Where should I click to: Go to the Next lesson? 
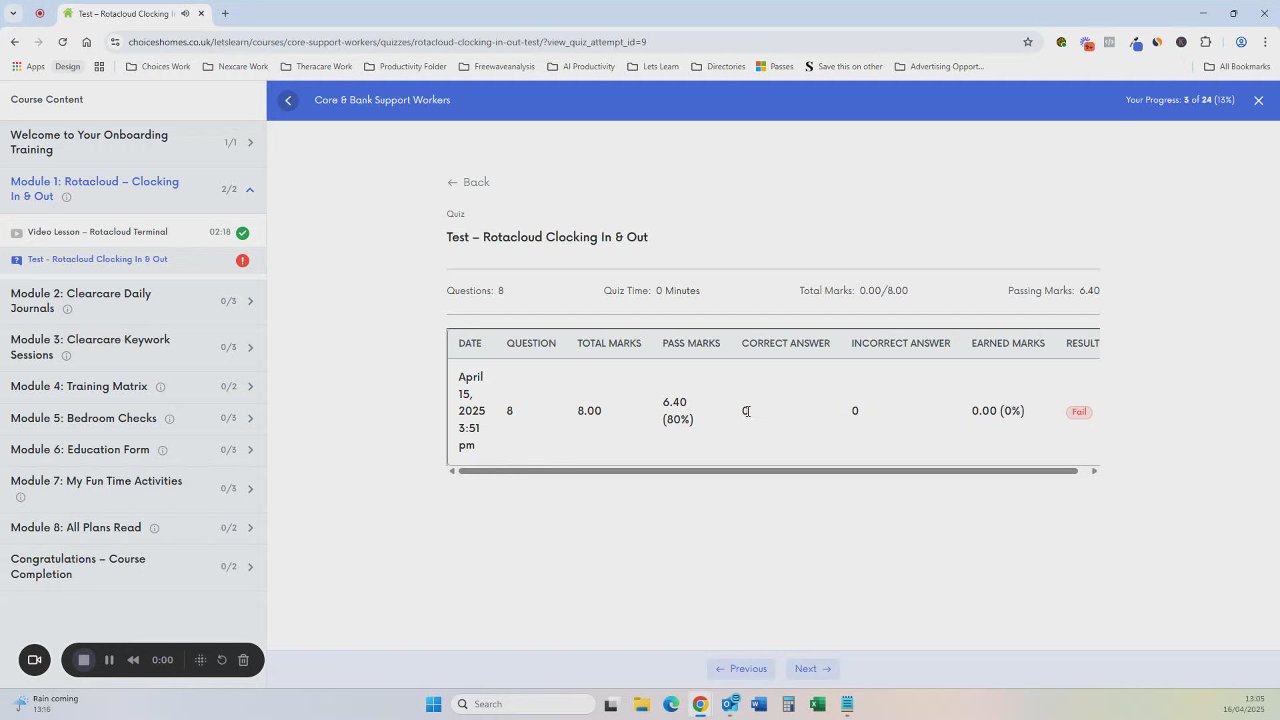click(813, 669)
